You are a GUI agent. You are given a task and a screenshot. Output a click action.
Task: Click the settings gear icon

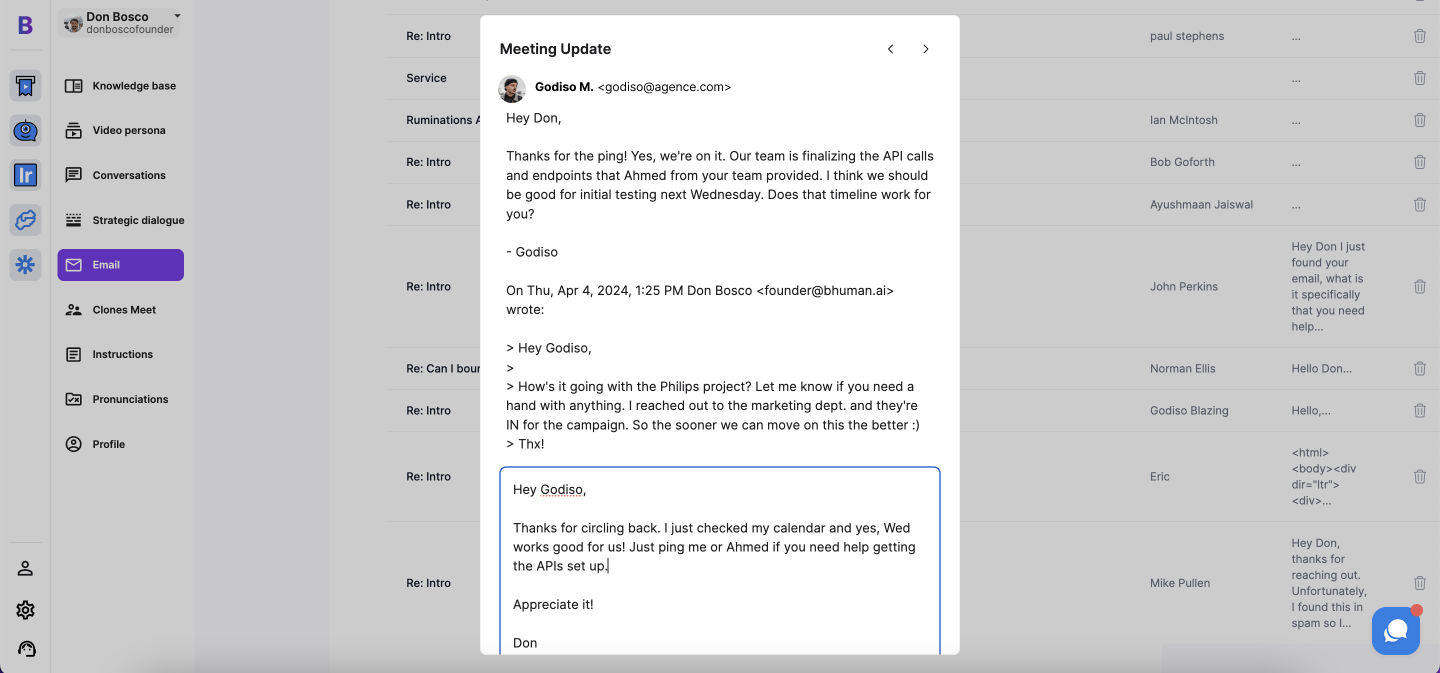[26, 610]
